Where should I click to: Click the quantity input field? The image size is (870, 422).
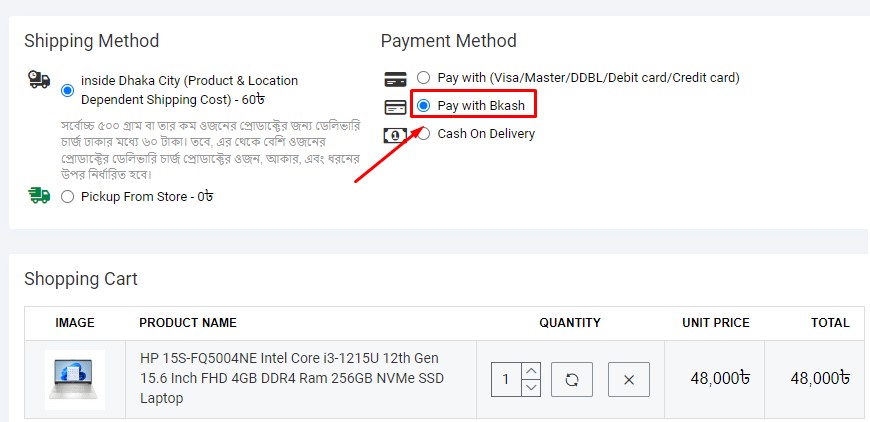(x=506, y=379)
